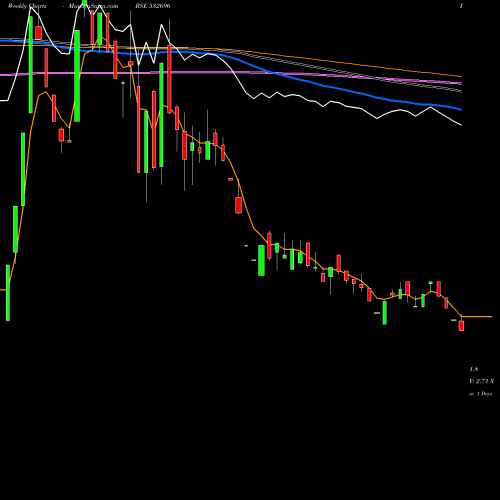Click the "in 1 Days" text at right
This screenshot has height=500, width=500.
coord(480,394)
